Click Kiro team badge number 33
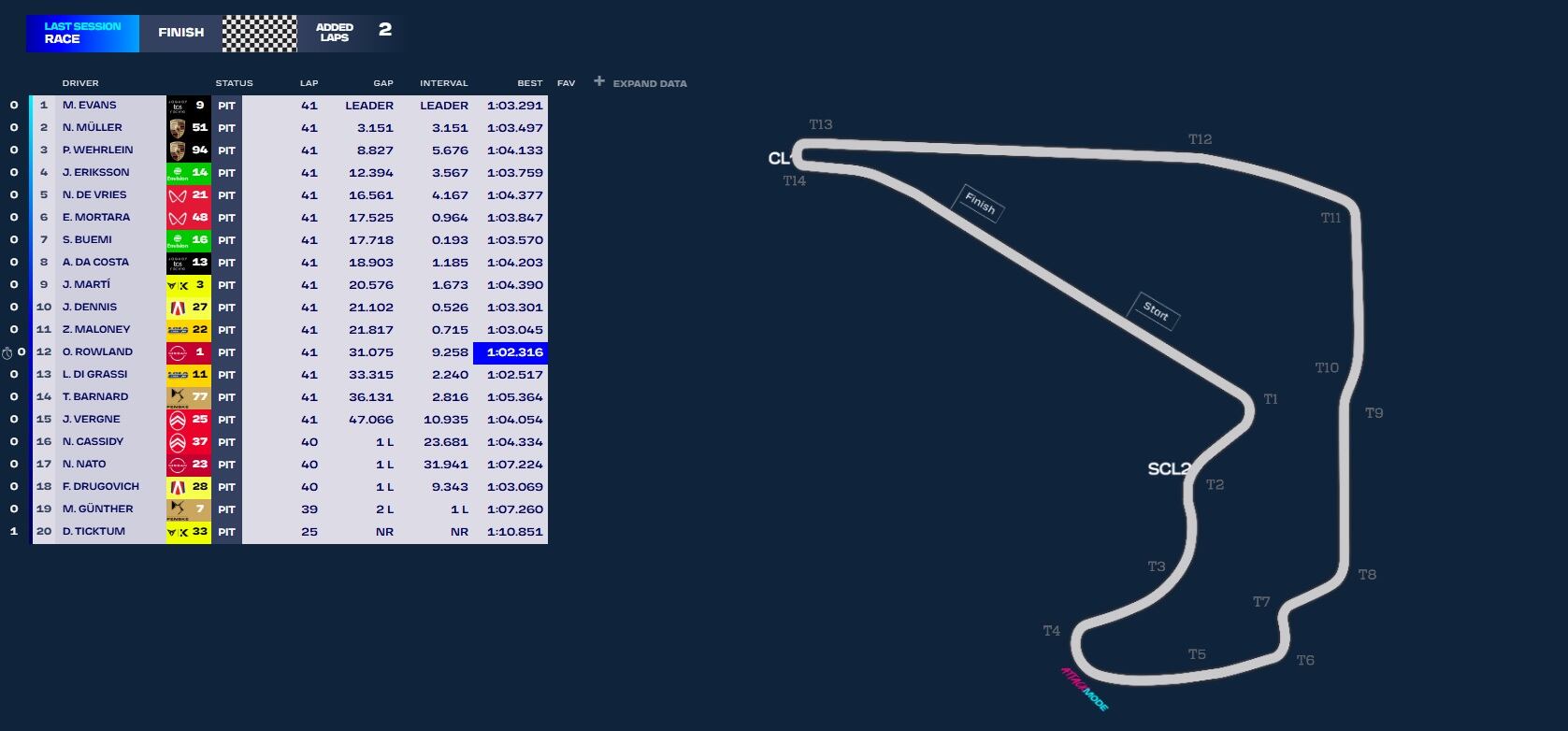The height and width of the screenshot is (731, 1568). 188,532
